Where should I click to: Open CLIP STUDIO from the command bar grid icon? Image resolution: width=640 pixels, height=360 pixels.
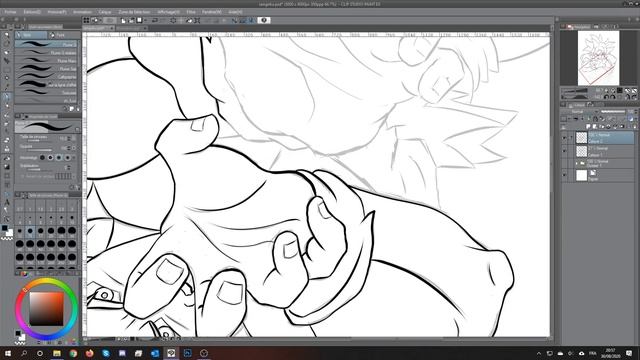click(x=86, y=20)
